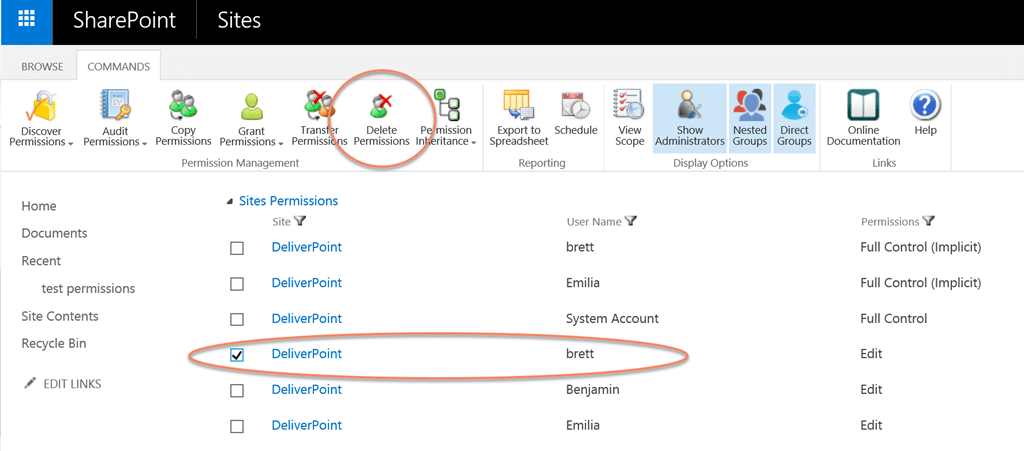Collapse the Sites Permissions group triangle
The width and height of the screenshot is (1024, 451).
229,202
